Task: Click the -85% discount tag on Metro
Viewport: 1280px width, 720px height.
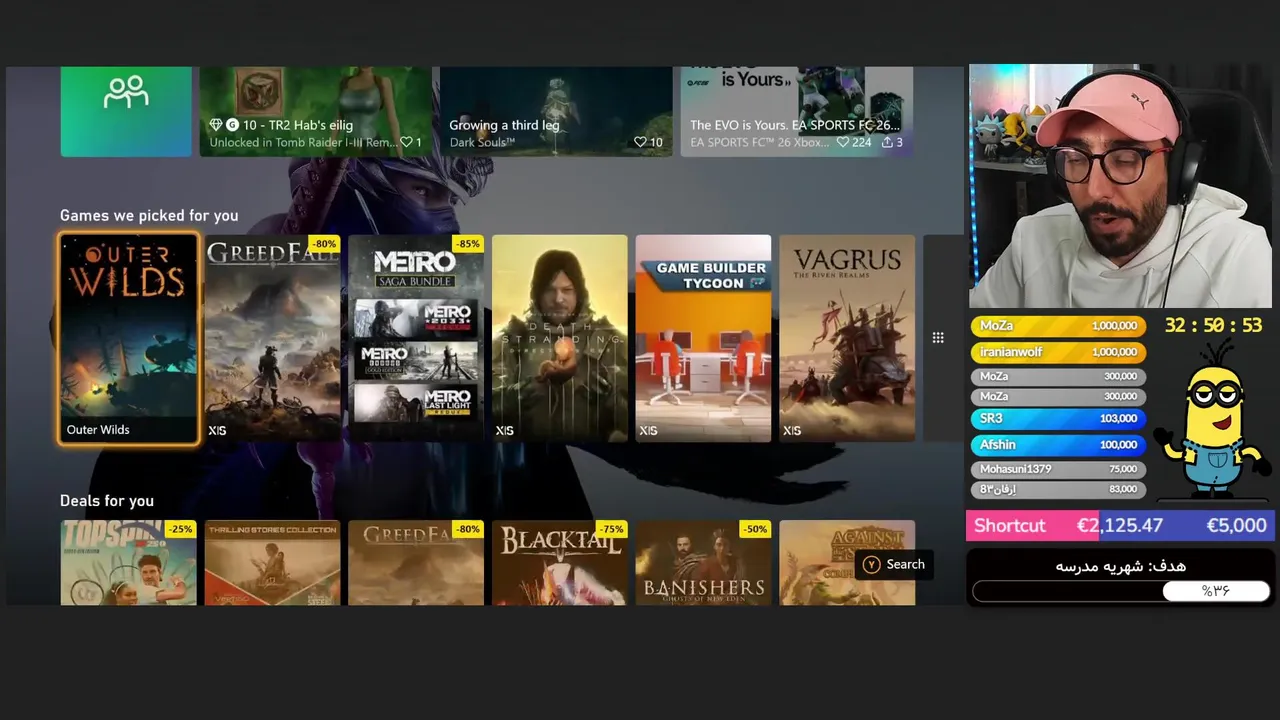Action: (x=468, y=244)
